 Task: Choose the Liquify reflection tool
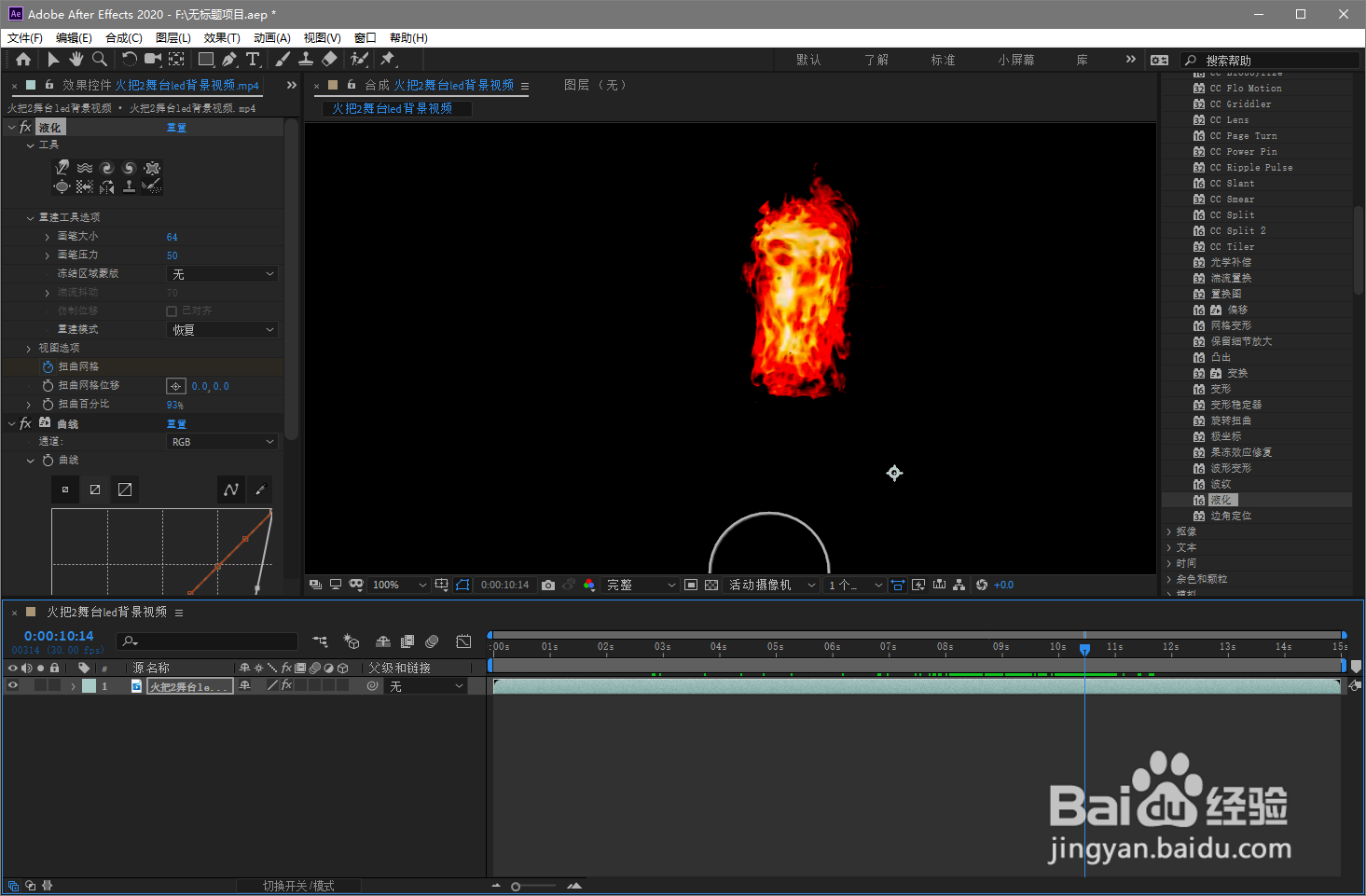(107, 186)
